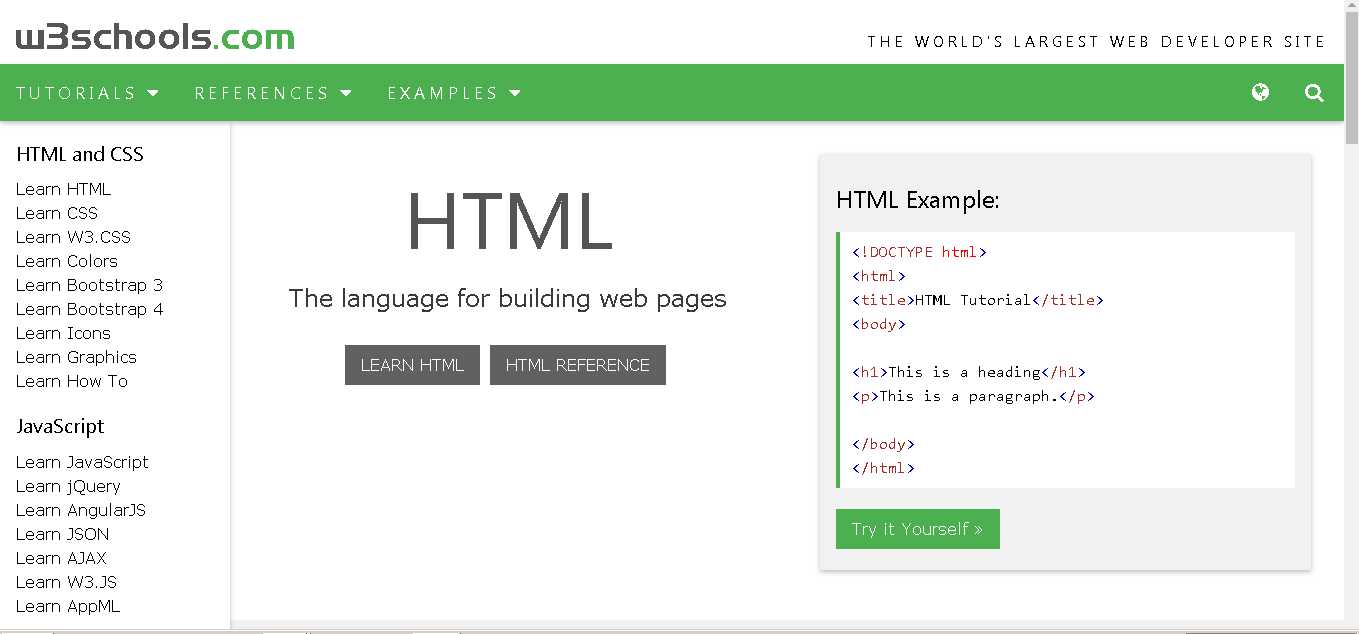
Task: Expand the Examples dropdown menu
Action: (x=455, y=93)
